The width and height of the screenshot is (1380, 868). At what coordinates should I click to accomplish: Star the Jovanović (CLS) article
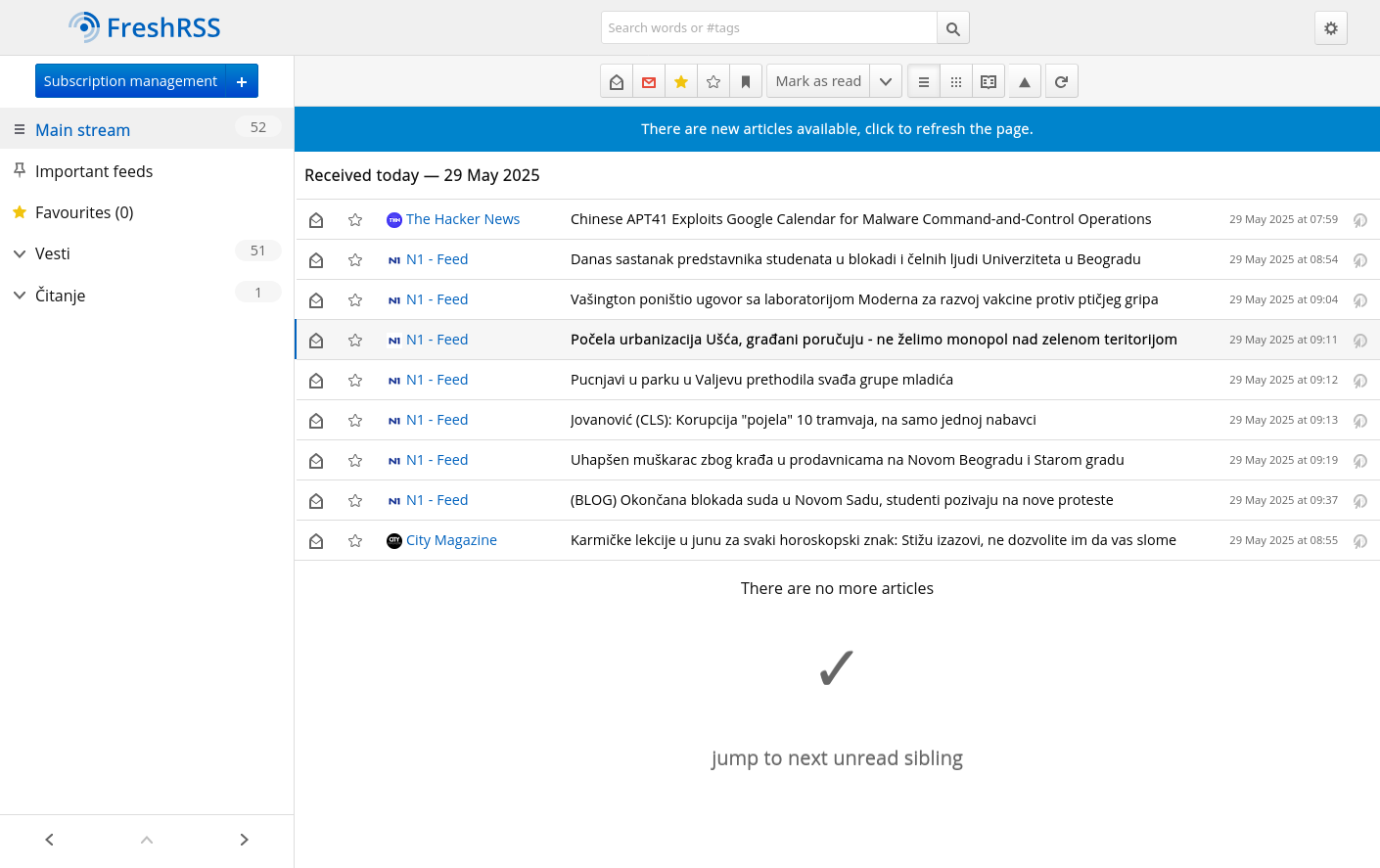click(355, 421)
